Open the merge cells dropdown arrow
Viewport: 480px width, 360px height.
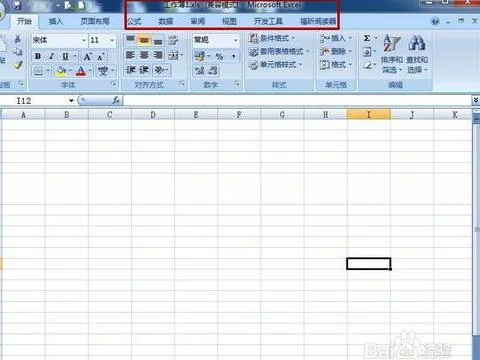(181, 55)
